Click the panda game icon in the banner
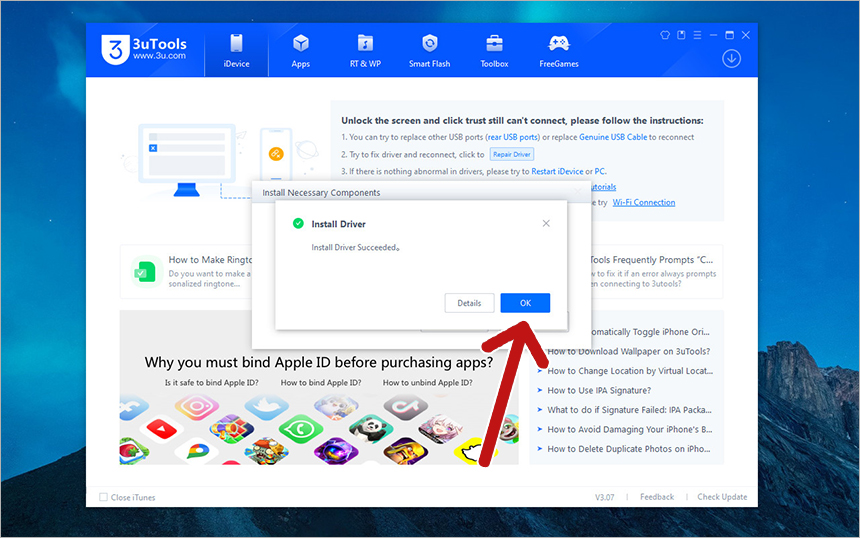This screenshot has width=860, height=538. 370,428
